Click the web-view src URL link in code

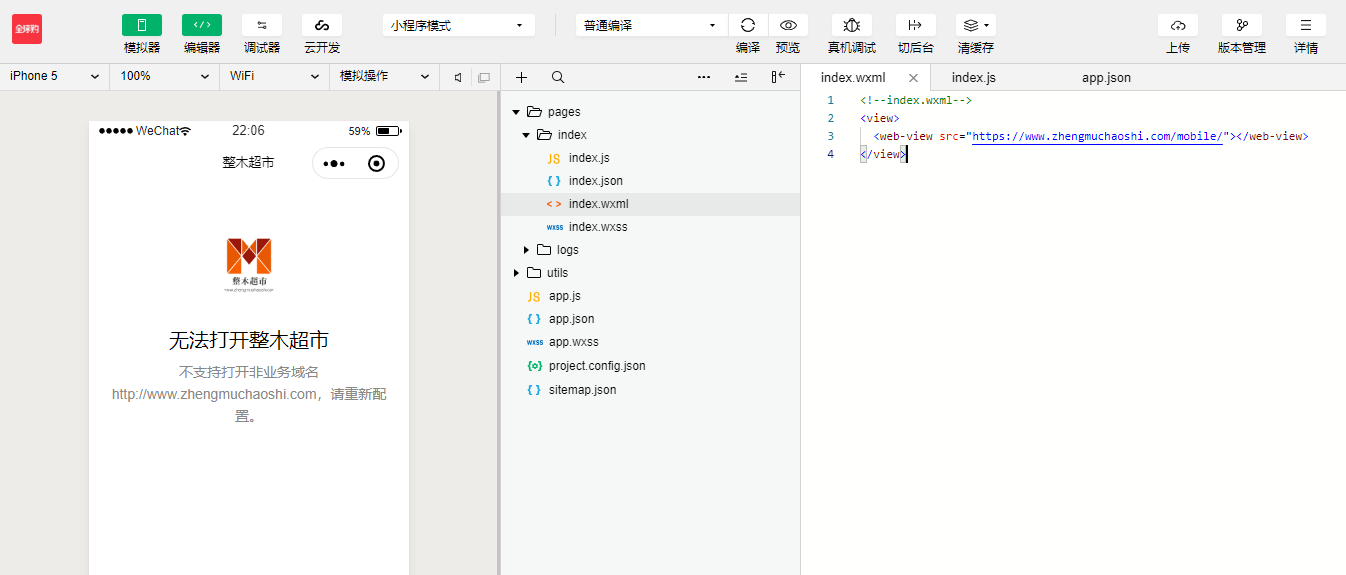[x=1097, y=136]
